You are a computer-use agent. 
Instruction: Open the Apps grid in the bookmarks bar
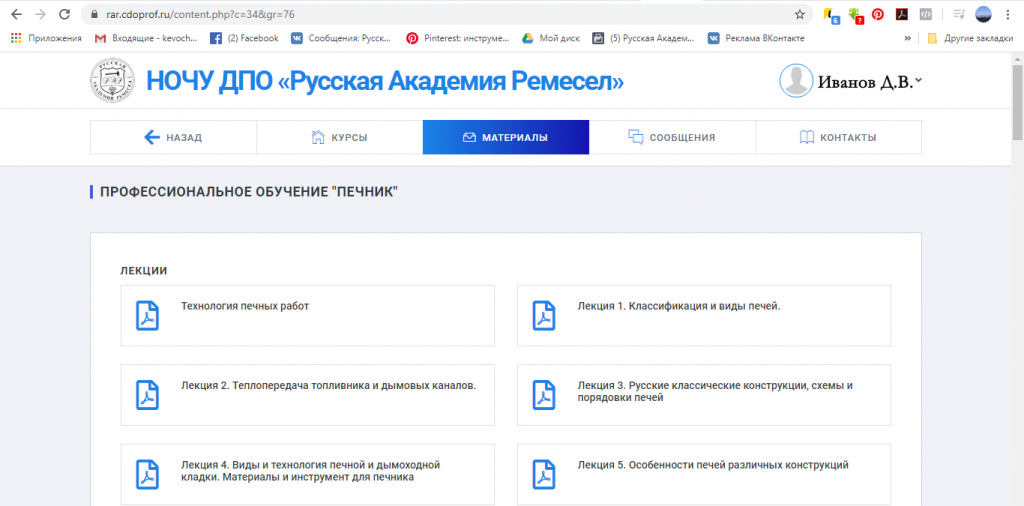pos(16,38)
